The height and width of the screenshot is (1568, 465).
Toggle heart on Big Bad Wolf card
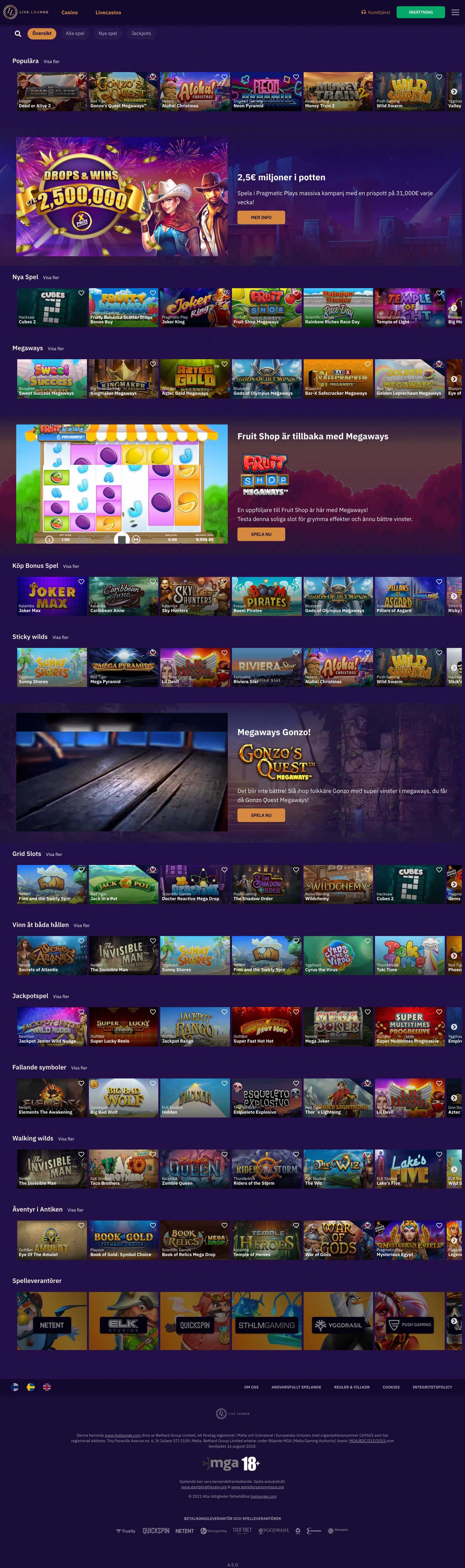click(153, 1083)
